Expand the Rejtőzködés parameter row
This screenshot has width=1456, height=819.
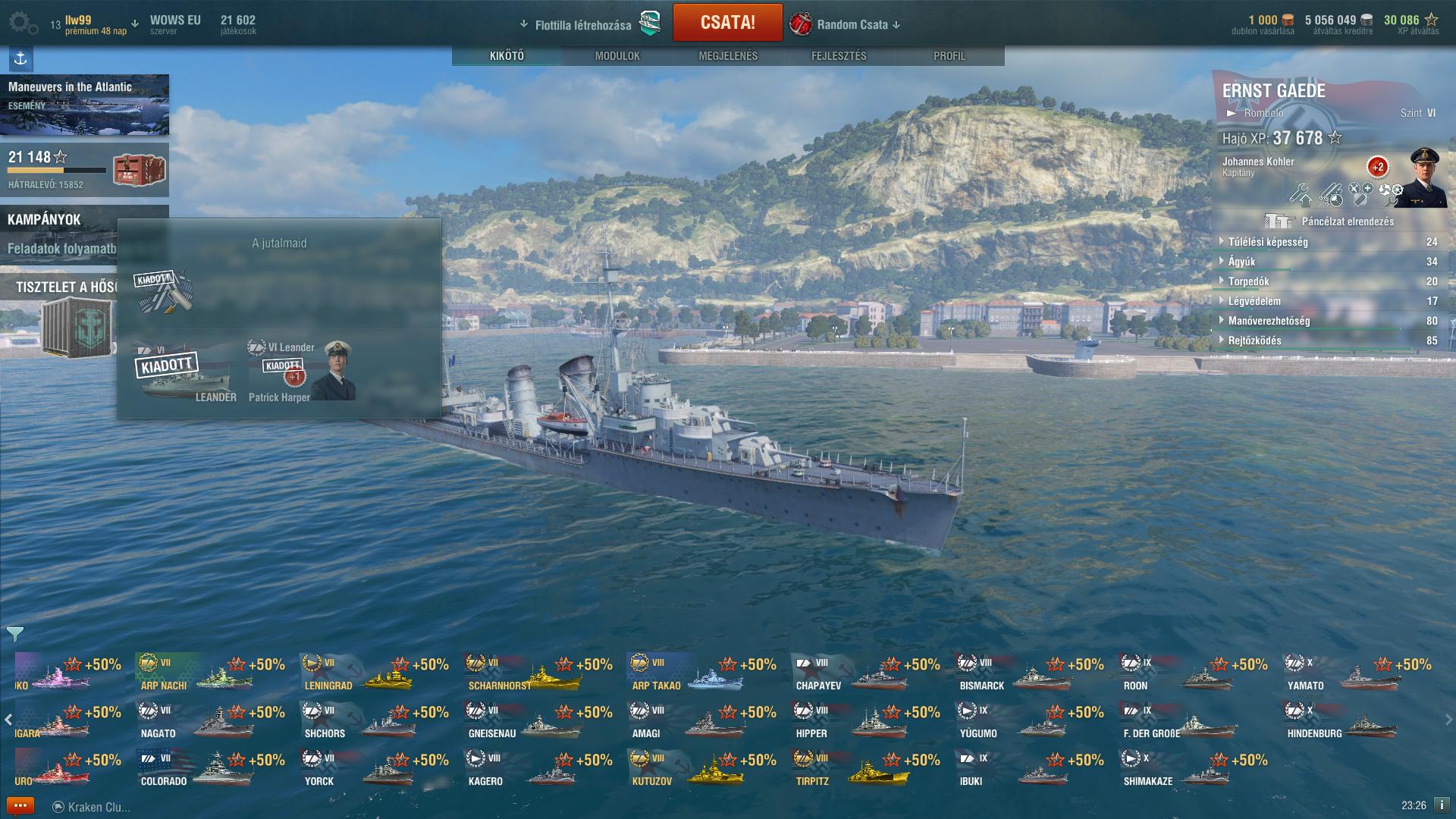point(1329,340)
